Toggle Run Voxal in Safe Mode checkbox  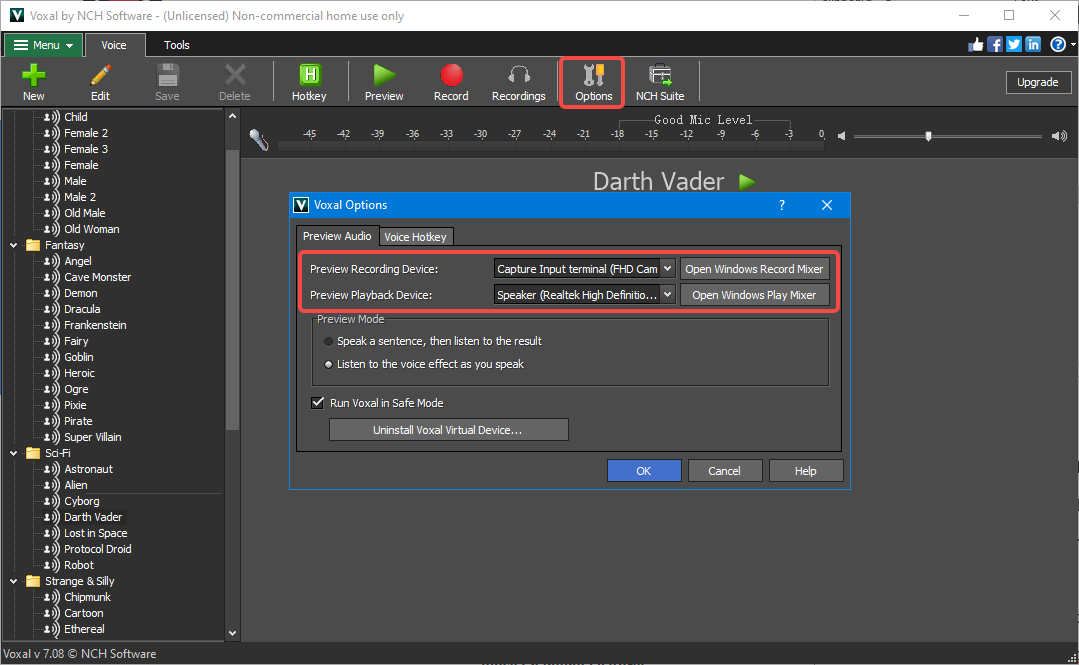[317, 403]
